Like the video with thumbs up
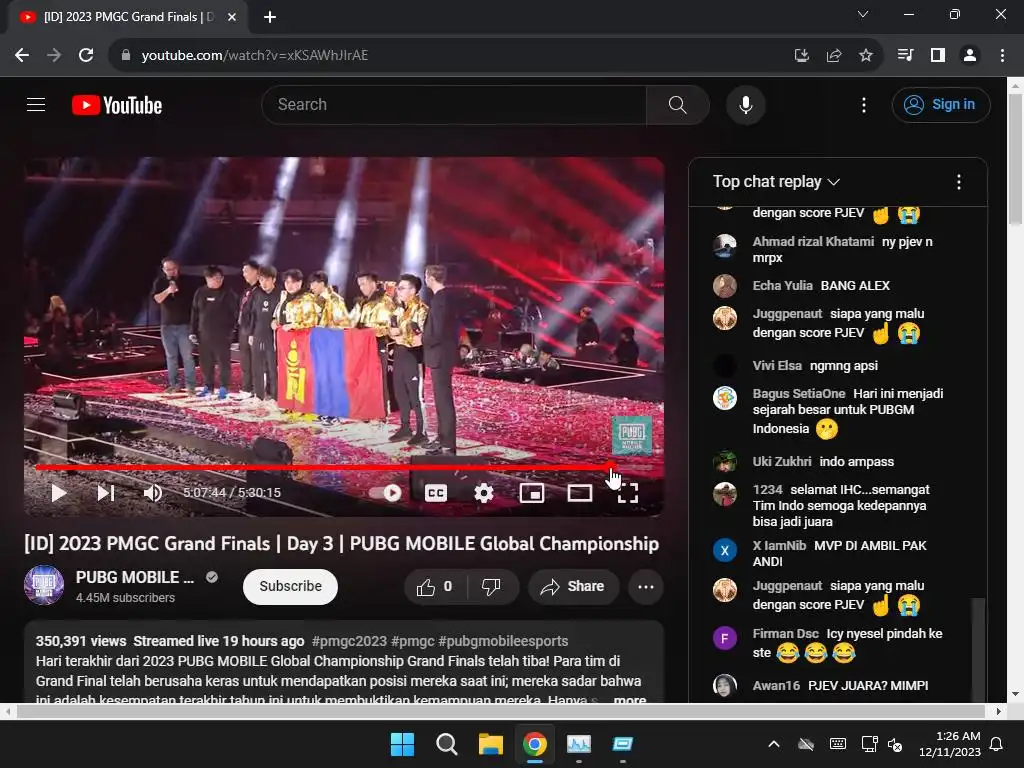 tap(435, 586)
